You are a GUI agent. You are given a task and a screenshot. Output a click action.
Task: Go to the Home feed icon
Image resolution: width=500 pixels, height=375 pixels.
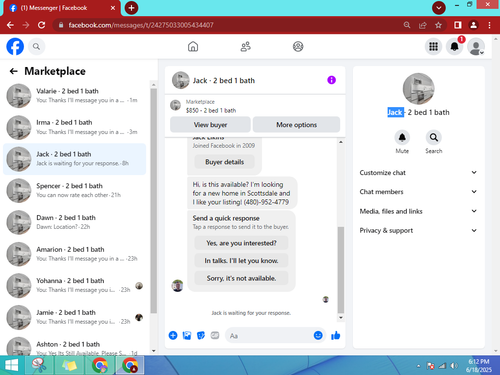[x=193, y=47]
